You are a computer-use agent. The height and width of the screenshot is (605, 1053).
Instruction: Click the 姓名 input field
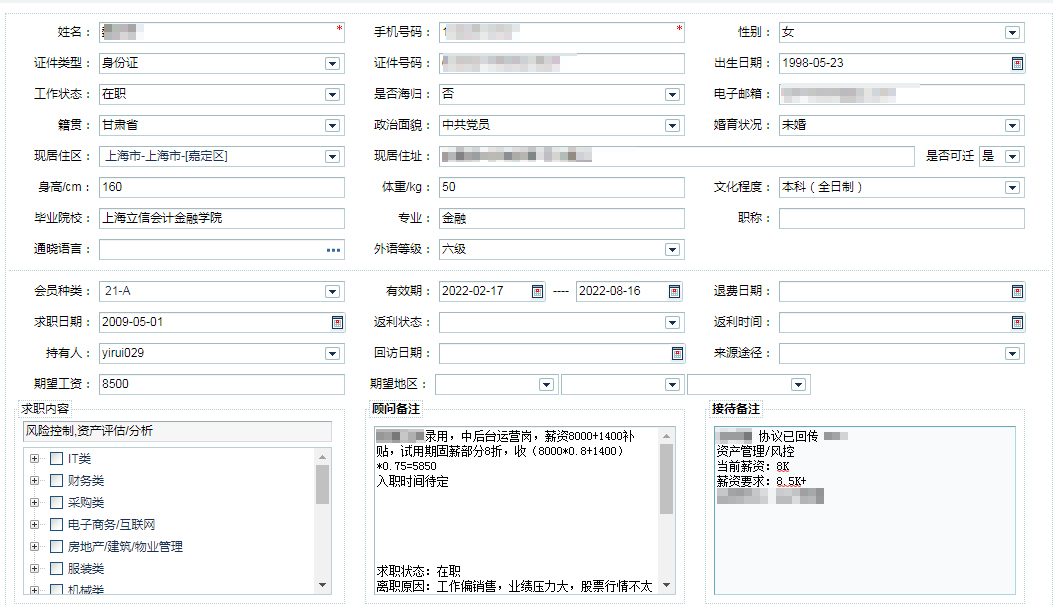(222, 32)
